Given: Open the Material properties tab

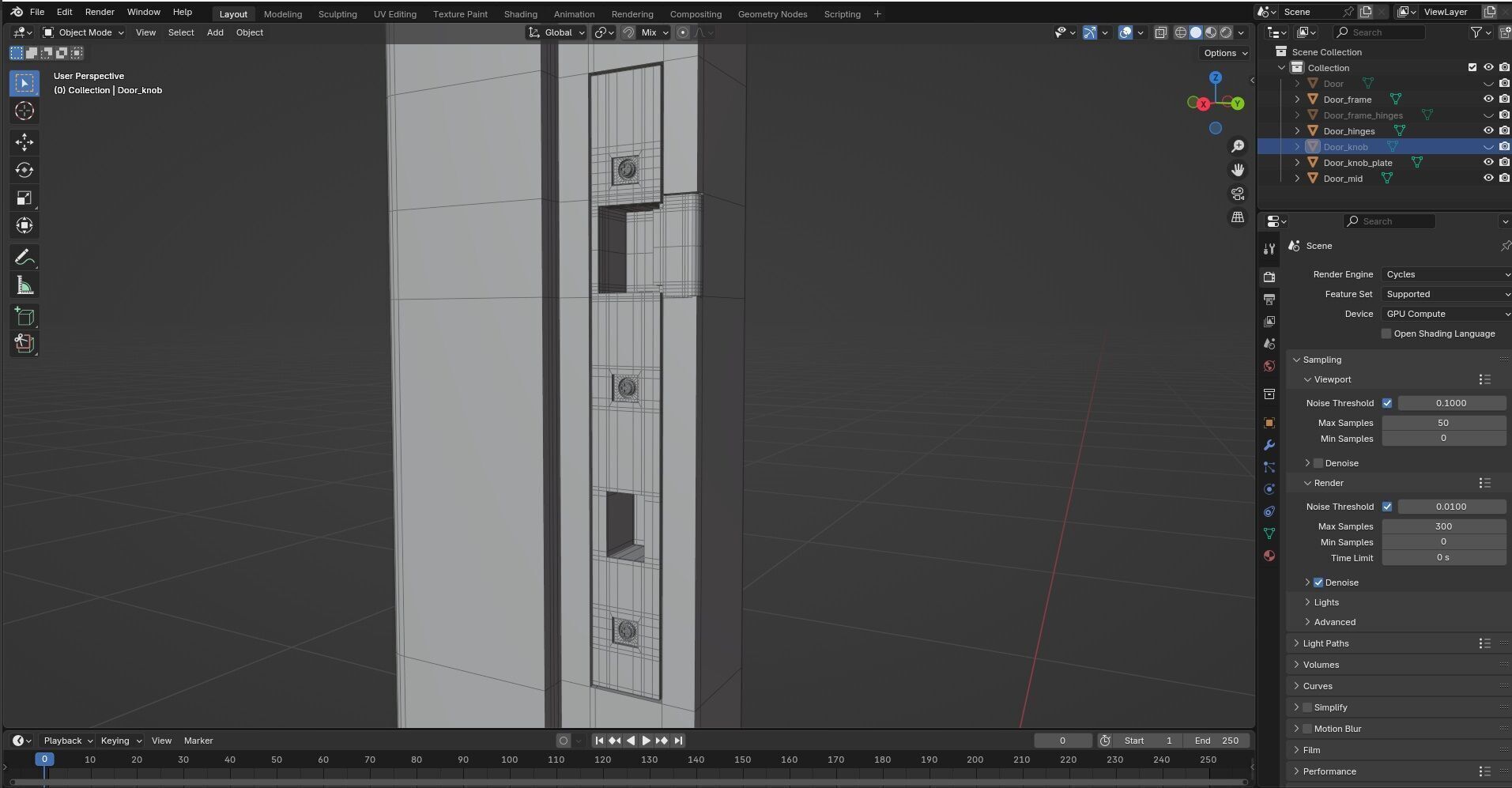Looking at the screenshot, I should pos(1269,556).
